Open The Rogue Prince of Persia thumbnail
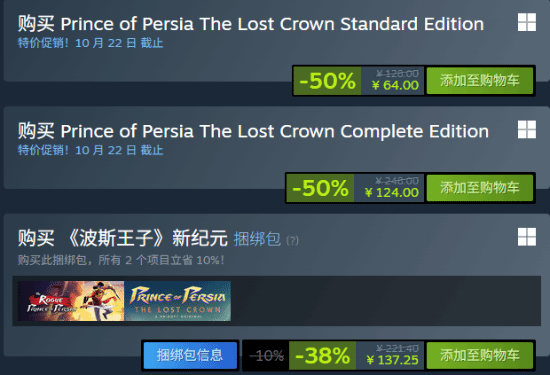550x375 pixels. [x=71, y=301]
